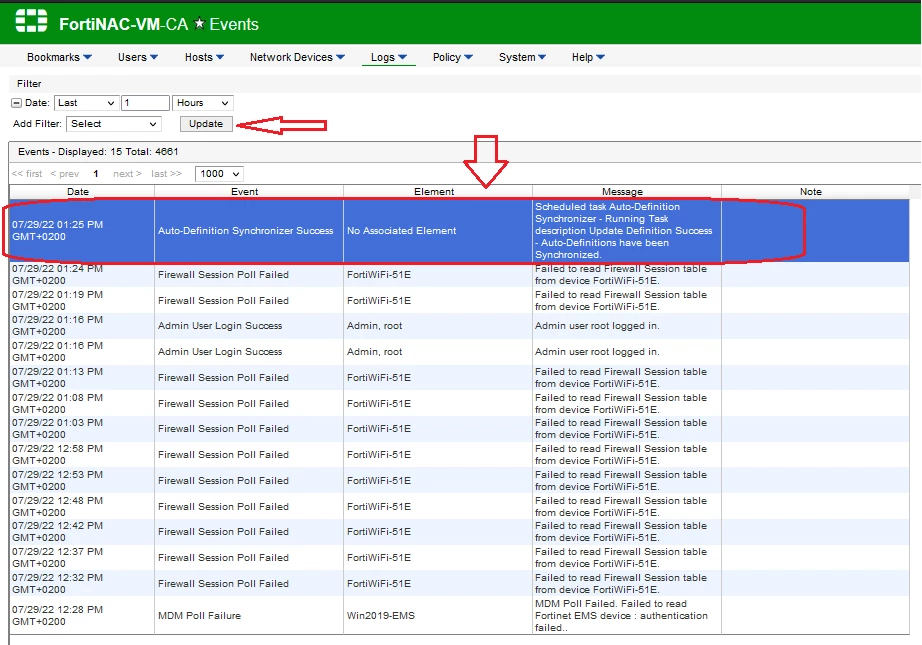Click the second 01:16 PM Admin User Login Success row
The width and height of the screenshot is (922, 645).
(459, 352)
